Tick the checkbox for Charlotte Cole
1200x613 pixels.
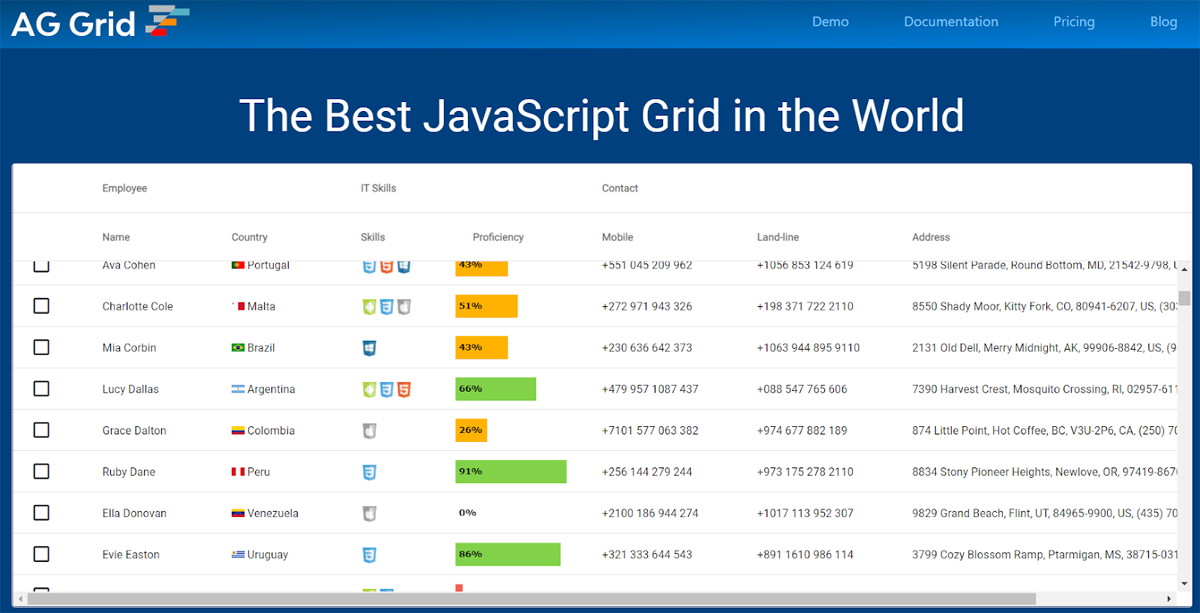(x=41, y=306)
